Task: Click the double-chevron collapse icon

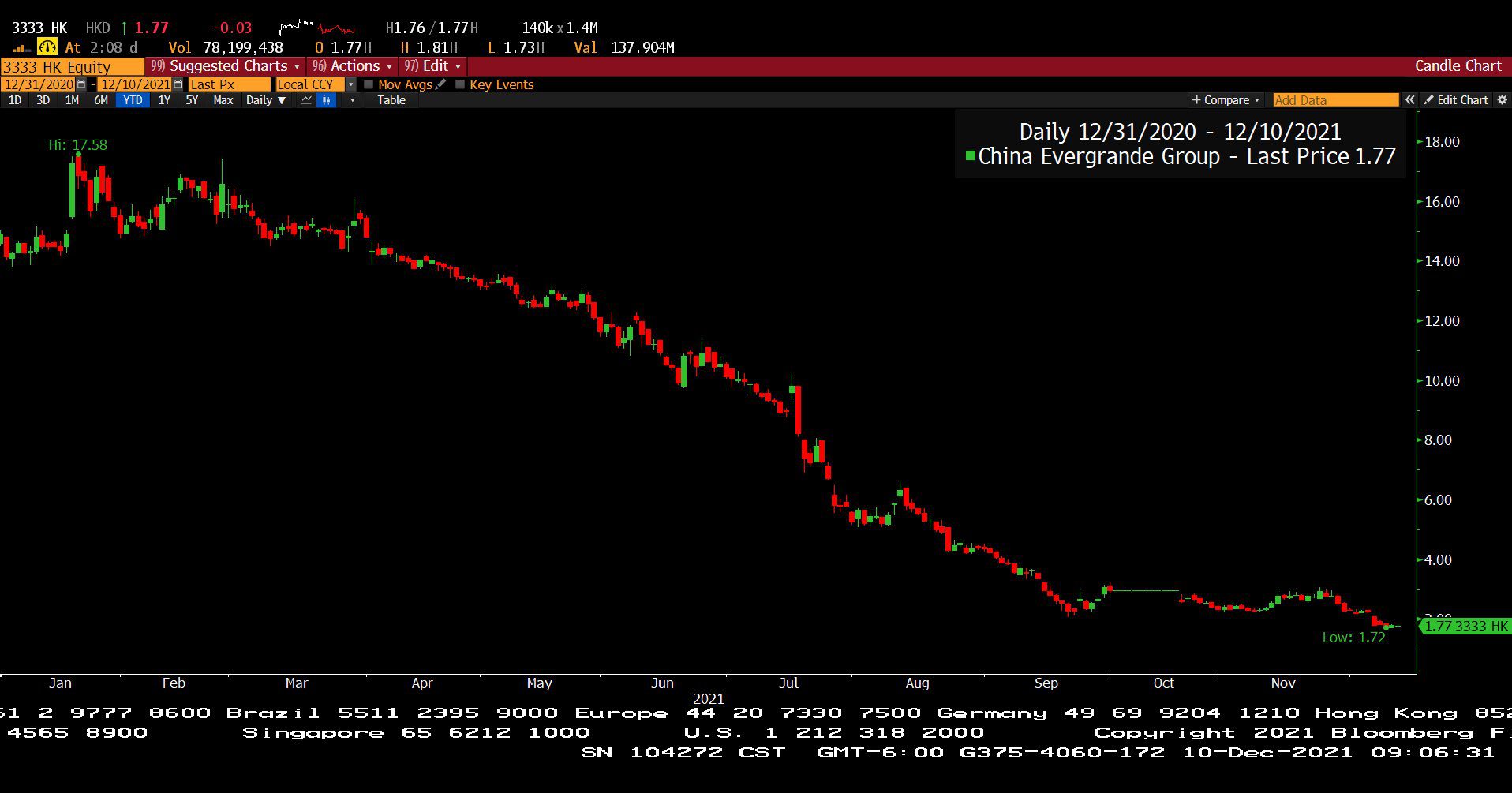Action: point(1410,100)
